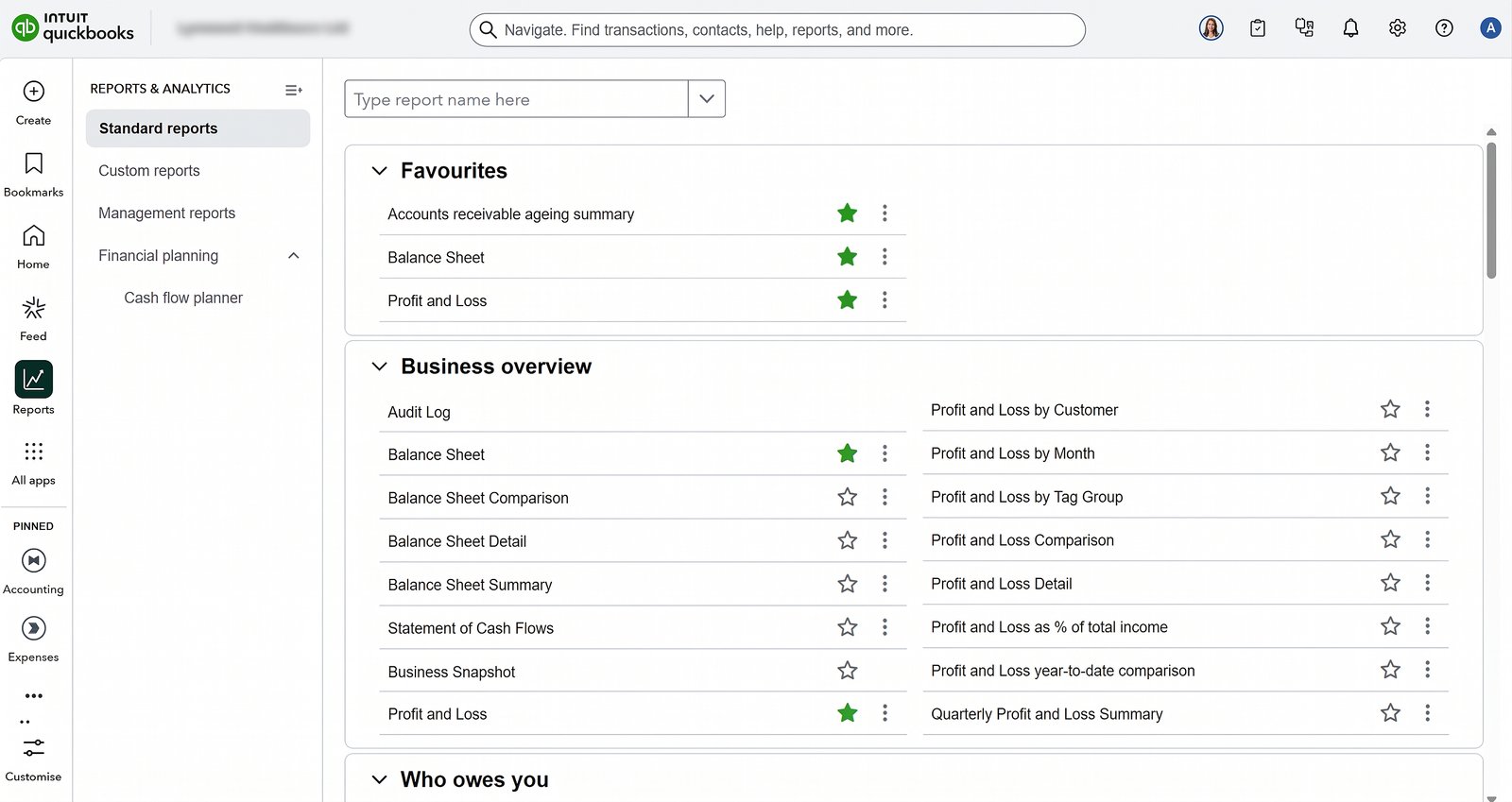Collapse the Financial planning submenu
Image resolution: width=1512 pixels, height=802 pixels.
point(294,256)
